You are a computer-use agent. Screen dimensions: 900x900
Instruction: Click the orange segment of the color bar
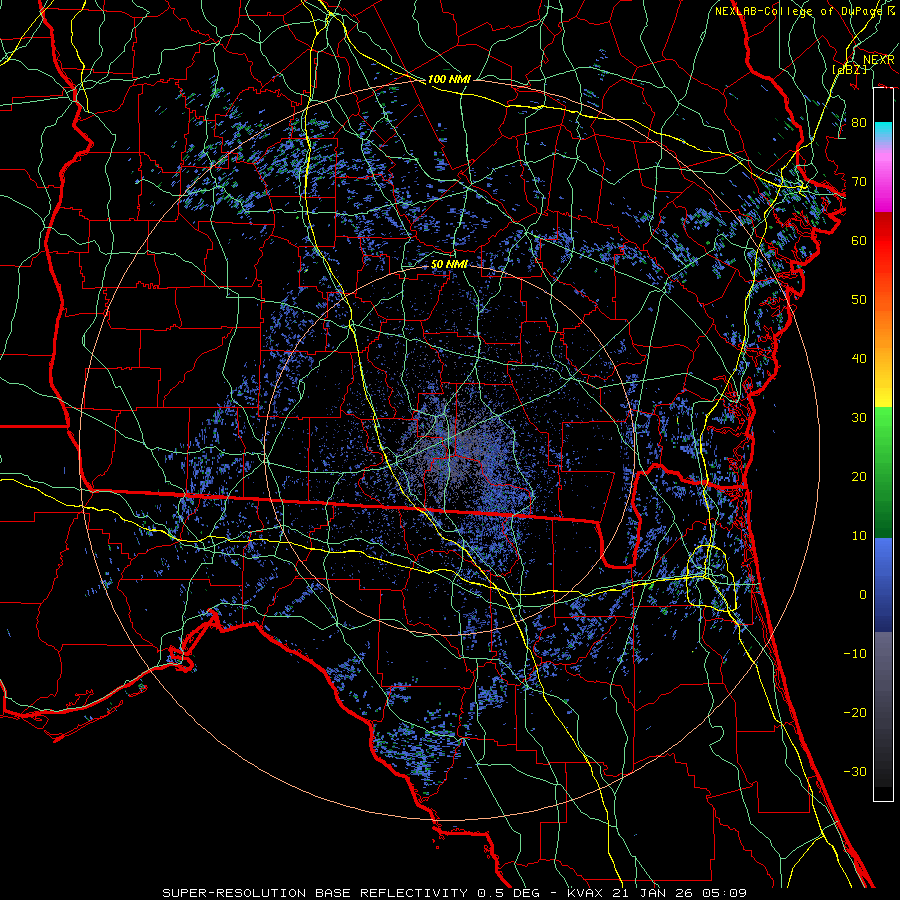(883, 327)
